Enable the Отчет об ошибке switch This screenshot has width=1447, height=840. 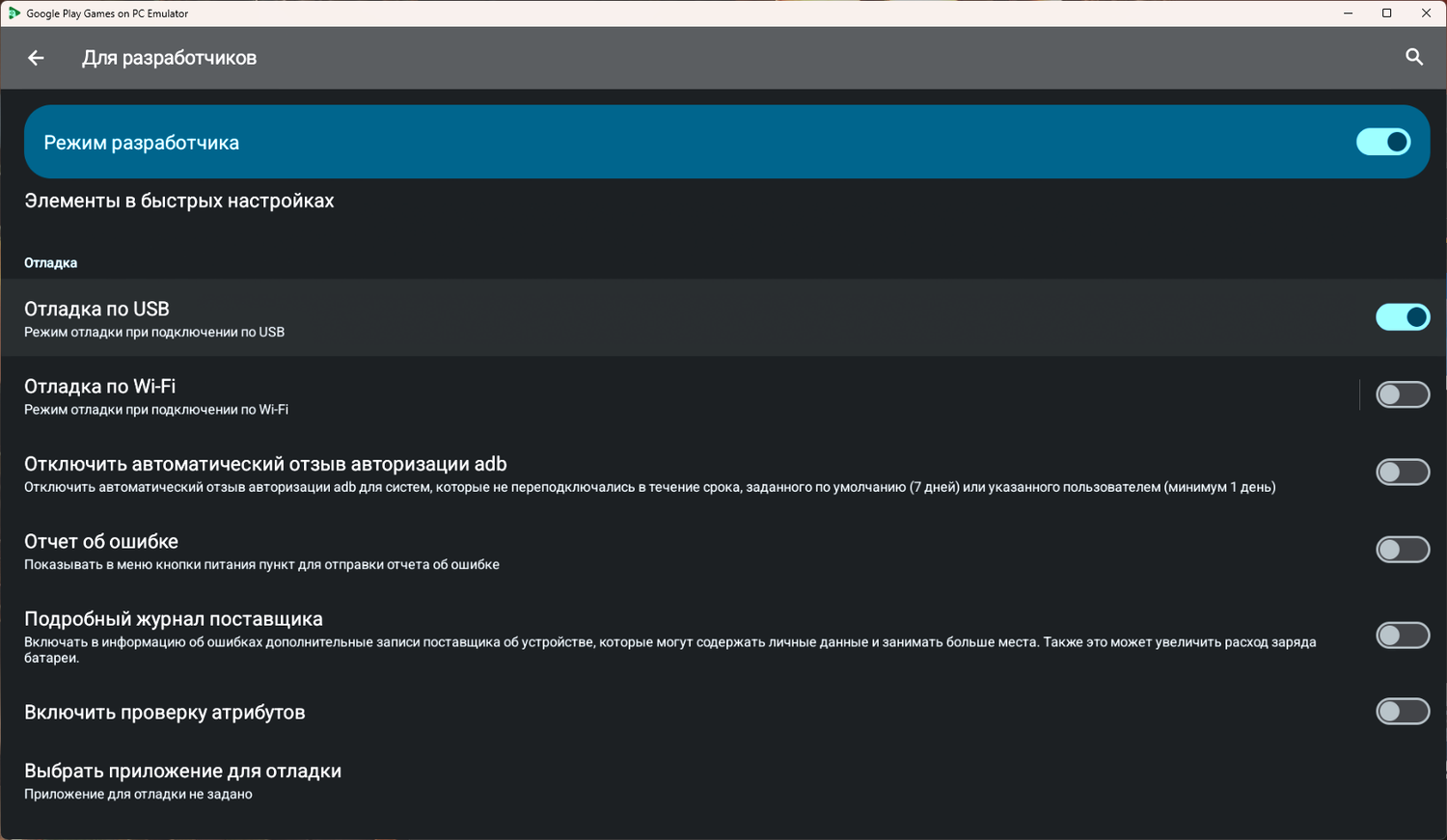click(1403, 549)
